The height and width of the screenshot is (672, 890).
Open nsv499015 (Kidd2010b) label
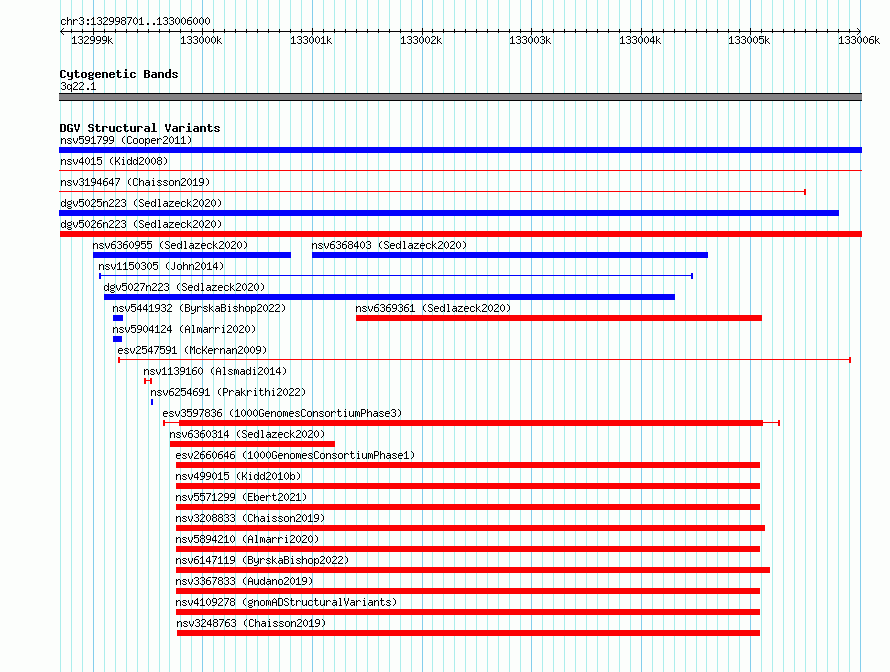tap(238, 476)
